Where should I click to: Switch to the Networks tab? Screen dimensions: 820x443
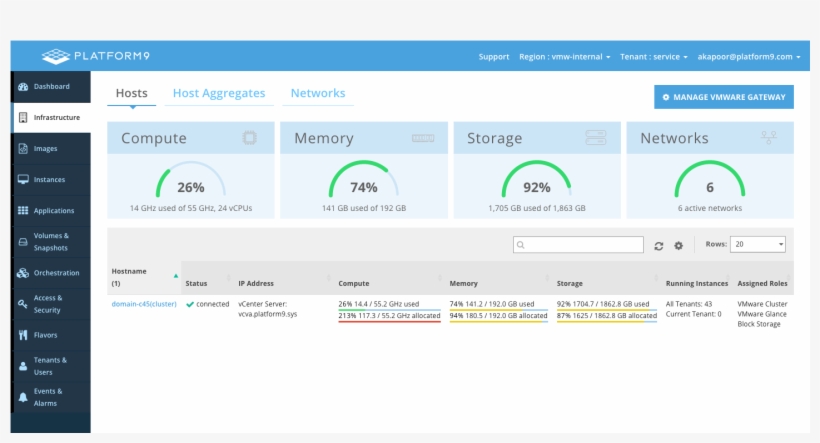318,94
